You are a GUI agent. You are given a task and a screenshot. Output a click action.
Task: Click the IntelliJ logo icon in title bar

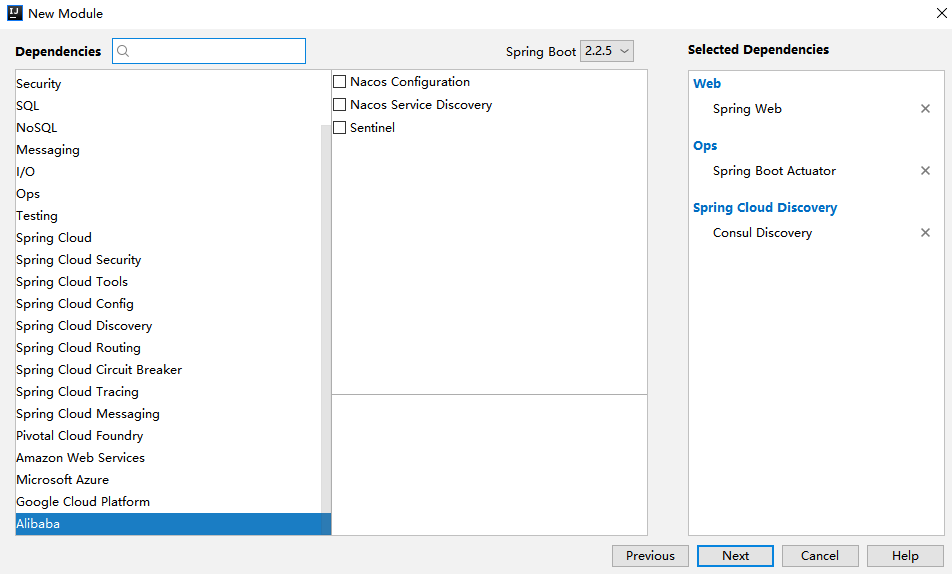pyautogui.click(x=14, y=13)
